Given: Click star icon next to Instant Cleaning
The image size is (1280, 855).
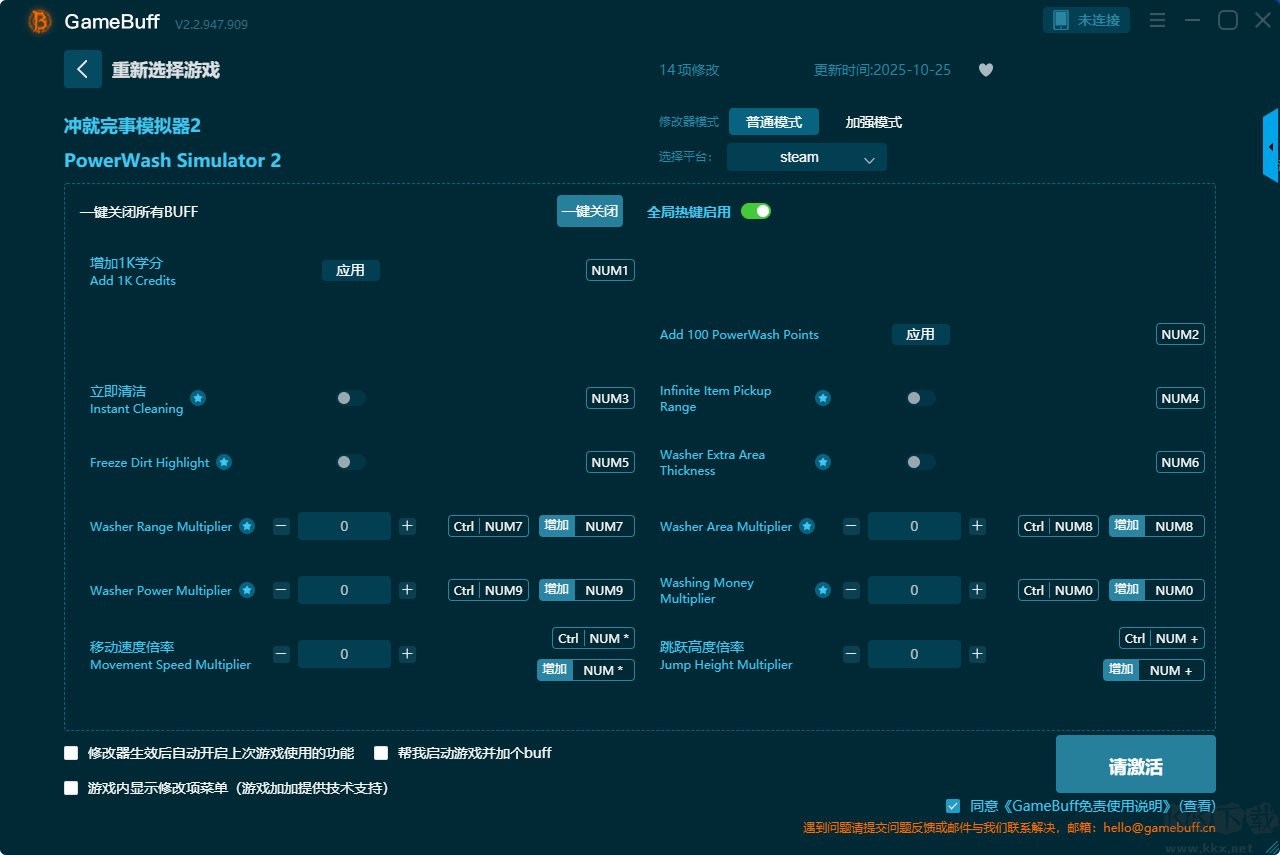Looking at the screenshot, I should (198, 398).
